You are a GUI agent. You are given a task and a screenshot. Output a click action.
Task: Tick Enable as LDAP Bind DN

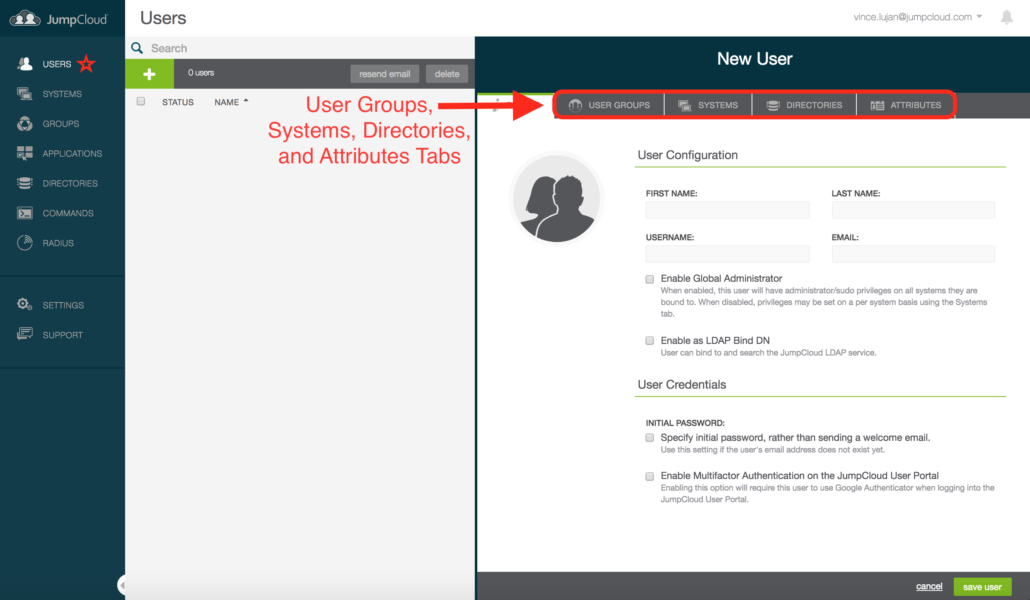[650, 341]
